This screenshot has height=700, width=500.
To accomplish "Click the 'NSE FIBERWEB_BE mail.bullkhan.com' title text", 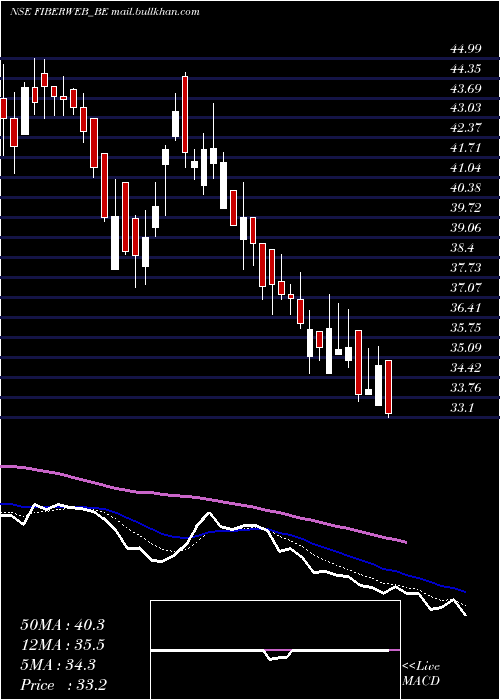I will pyautogui.click(x=104, y=12).
